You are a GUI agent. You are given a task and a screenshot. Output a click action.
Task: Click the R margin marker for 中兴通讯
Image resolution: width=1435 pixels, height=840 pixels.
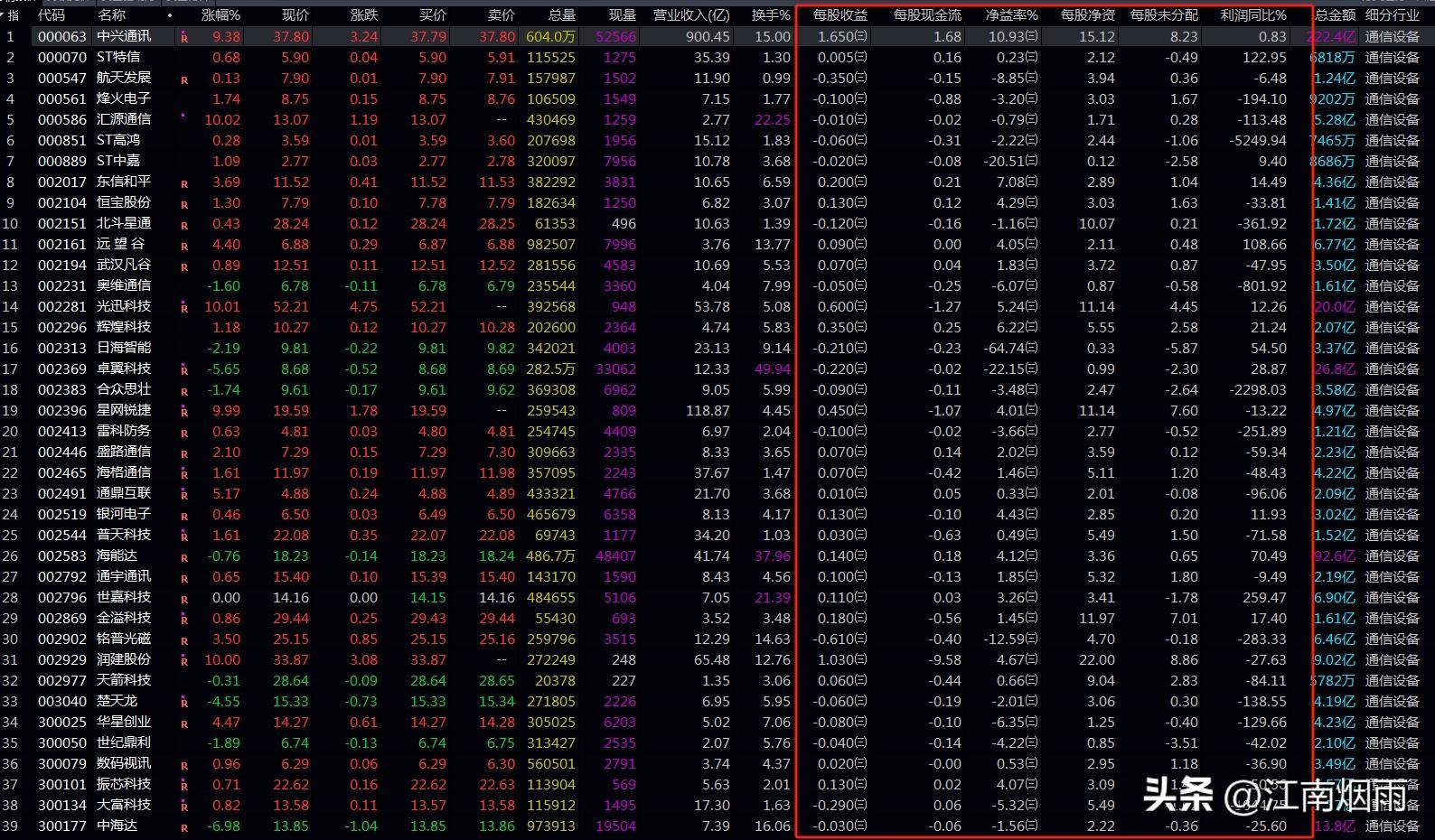coord(184,38)
